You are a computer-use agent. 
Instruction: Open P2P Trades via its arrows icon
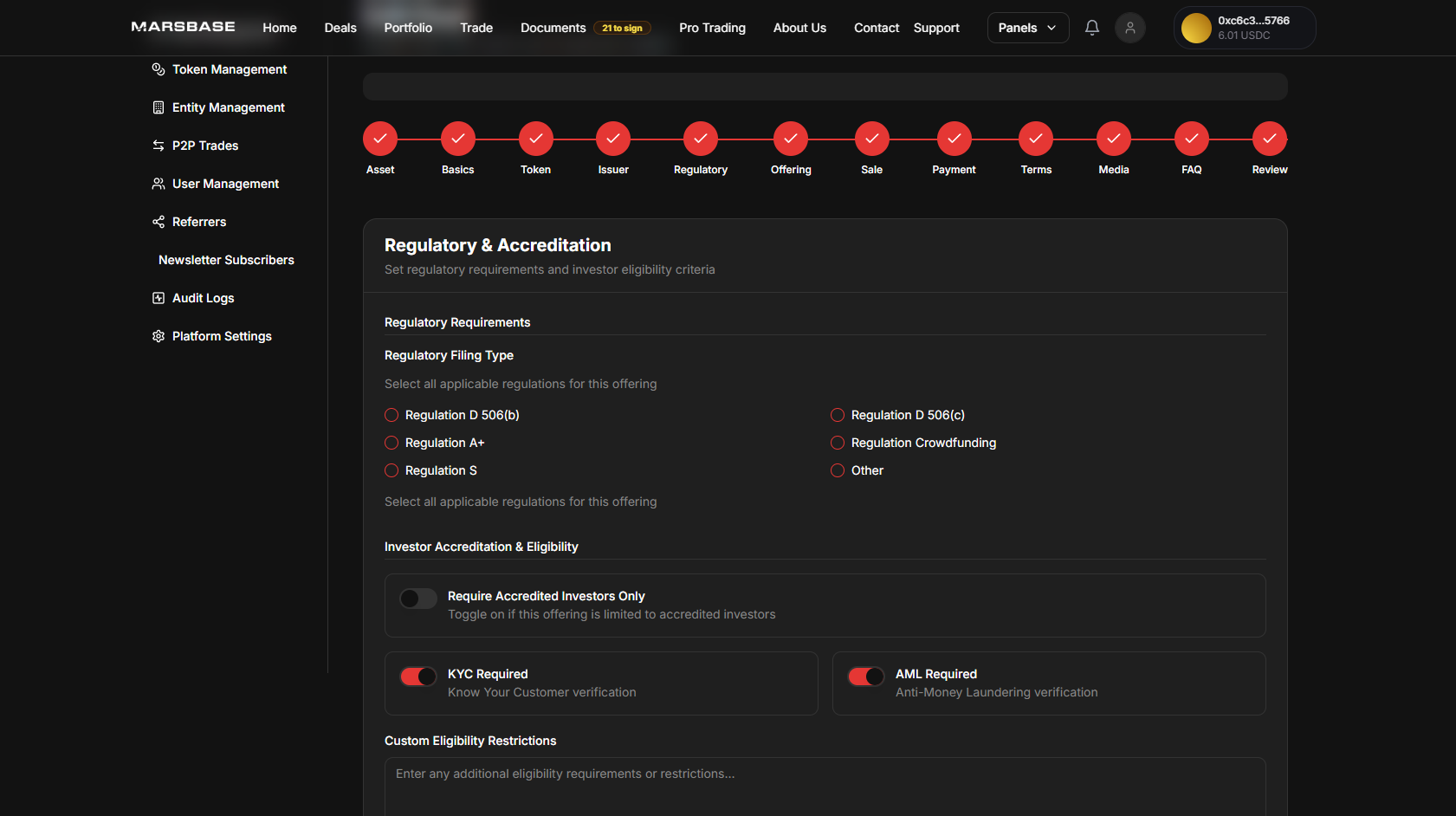click(x=157, y=145)
